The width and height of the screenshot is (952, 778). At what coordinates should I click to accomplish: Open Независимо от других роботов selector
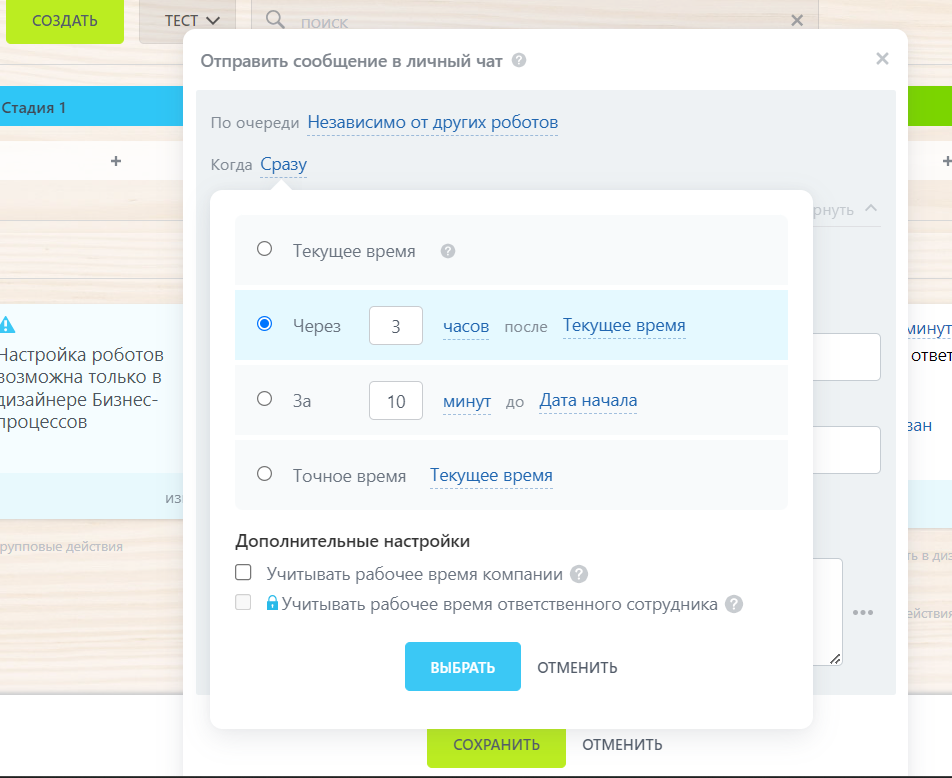432,122
